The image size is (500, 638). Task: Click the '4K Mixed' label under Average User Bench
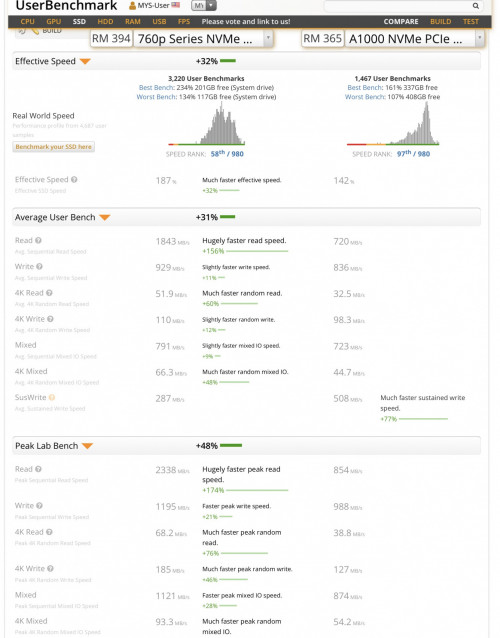click(31, 371)
